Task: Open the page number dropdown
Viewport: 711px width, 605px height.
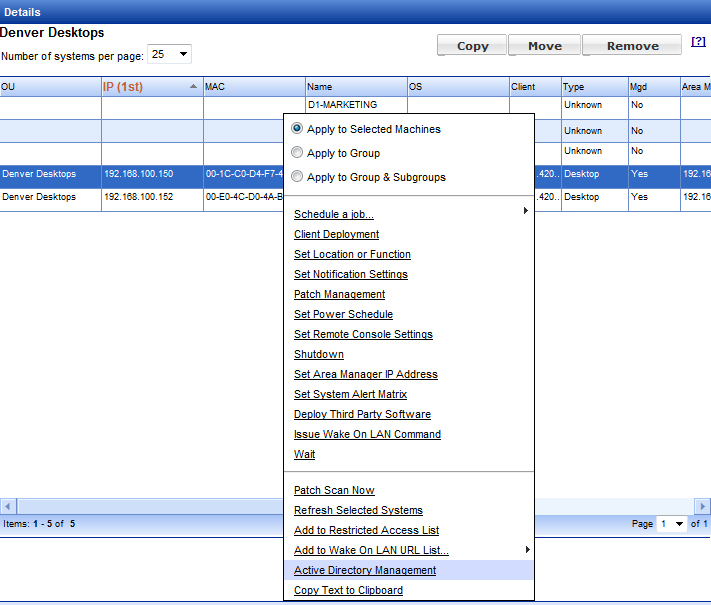Action: coord(672,523)
